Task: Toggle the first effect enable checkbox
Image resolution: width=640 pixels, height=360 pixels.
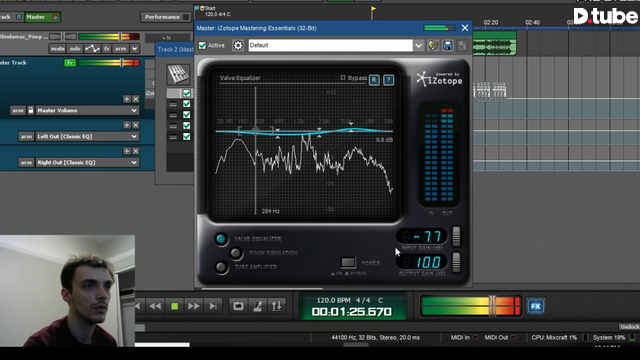Action: tap(187, 93)
